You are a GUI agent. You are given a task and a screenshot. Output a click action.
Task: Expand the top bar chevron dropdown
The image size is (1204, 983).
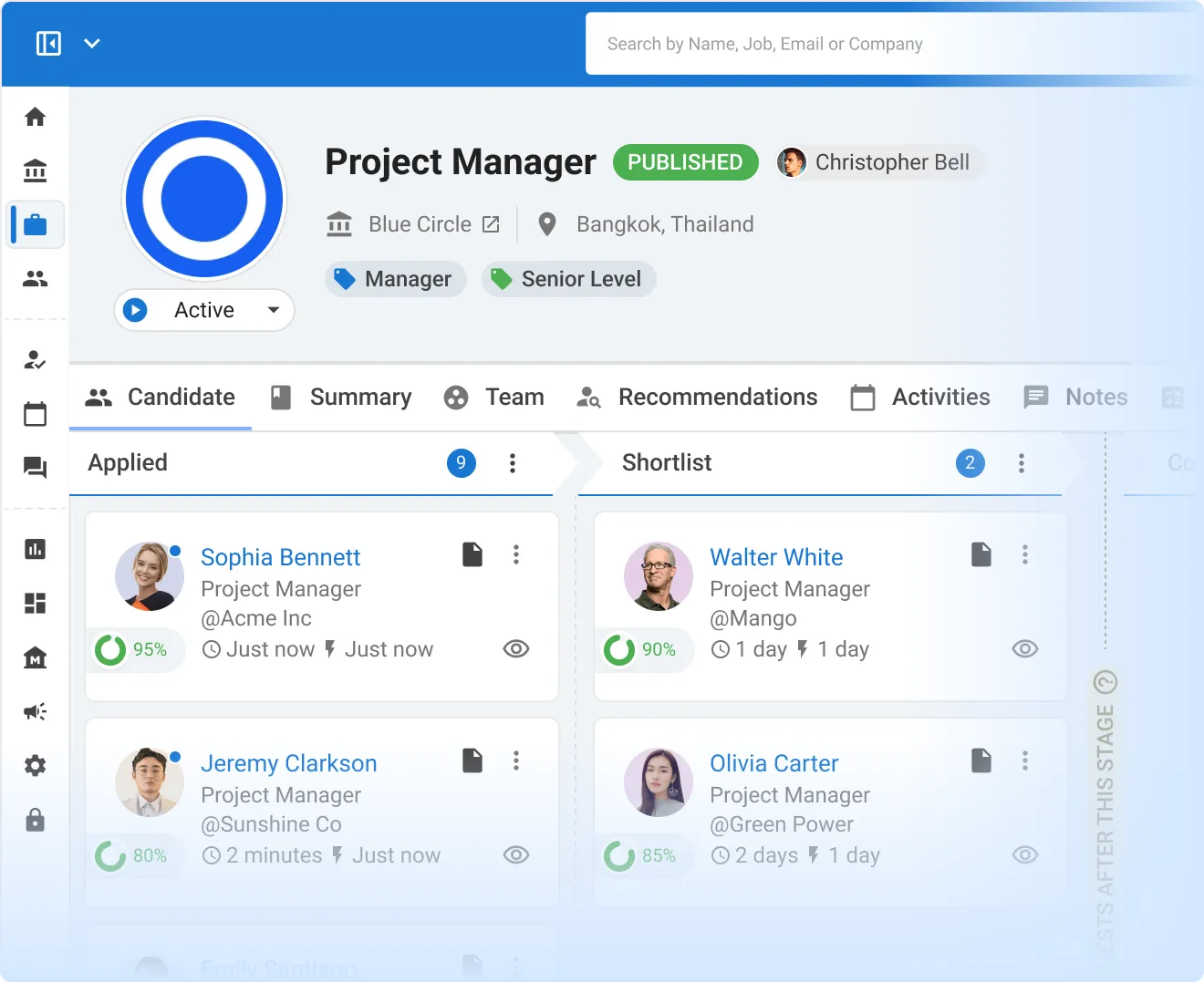92,43
